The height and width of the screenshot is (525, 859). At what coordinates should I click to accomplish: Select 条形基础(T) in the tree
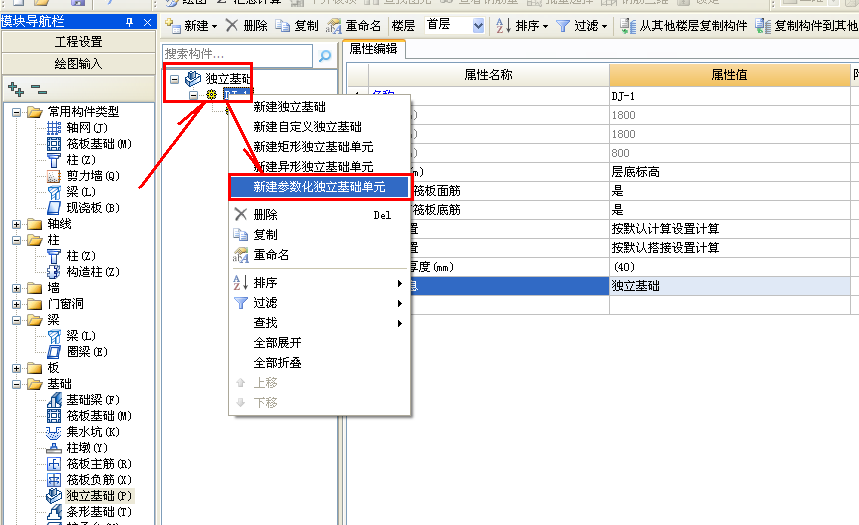click(x=99, y=512)
